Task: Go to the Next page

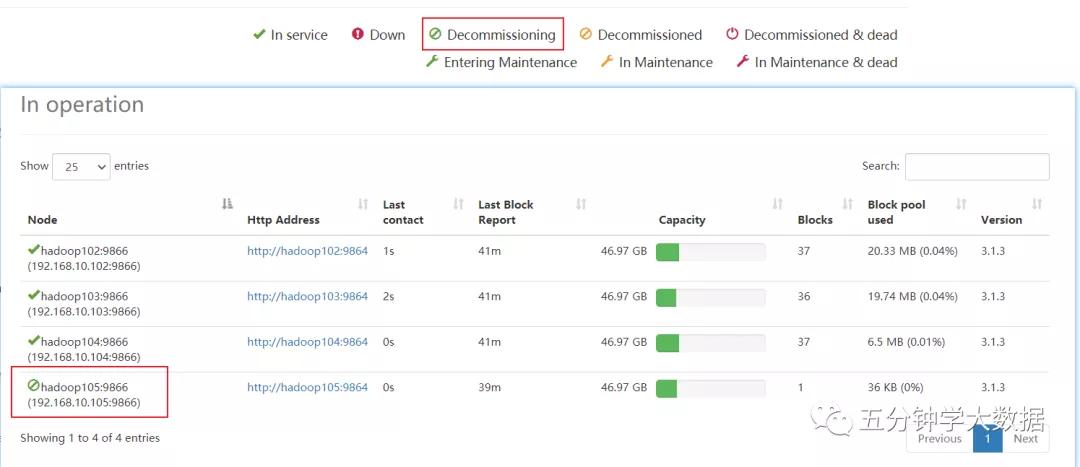Action: (x=1025, y=438)
